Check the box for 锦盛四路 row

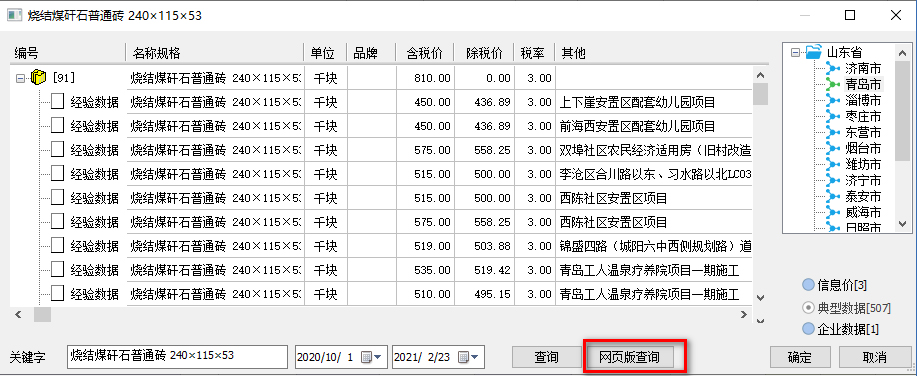click(x=57, y=246)
